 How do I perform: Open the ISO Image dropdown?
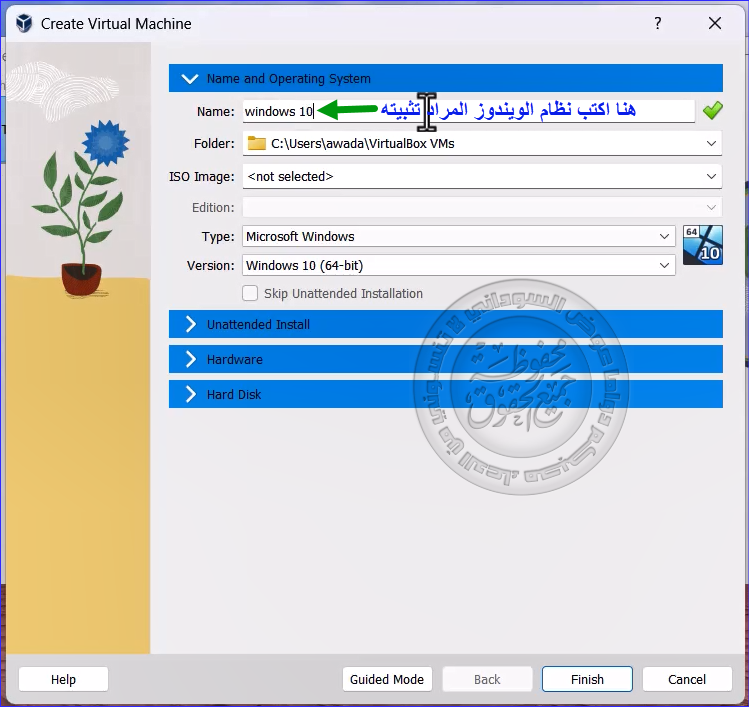pyautogui.click(x=711, y=177)
